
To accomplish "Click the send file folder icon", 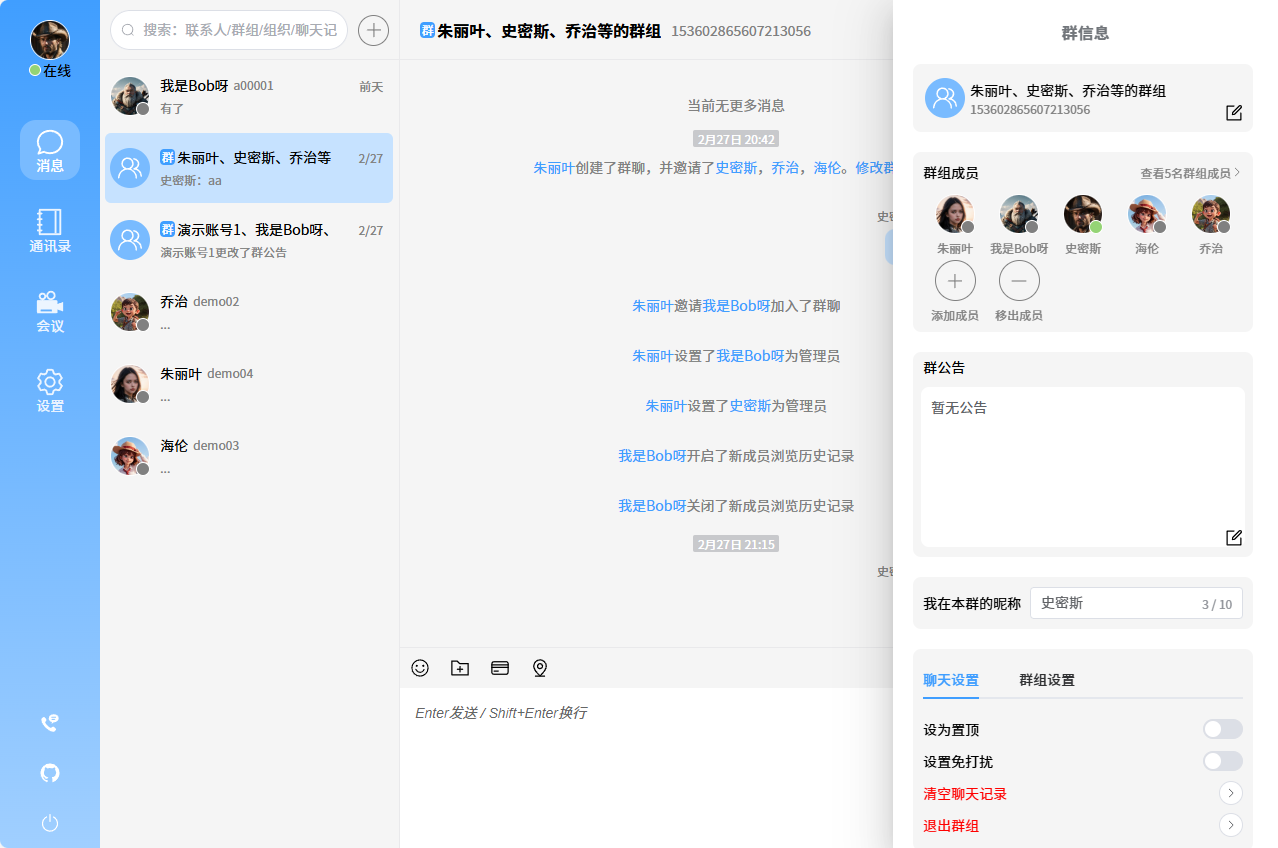I will [x=460, y=668].
